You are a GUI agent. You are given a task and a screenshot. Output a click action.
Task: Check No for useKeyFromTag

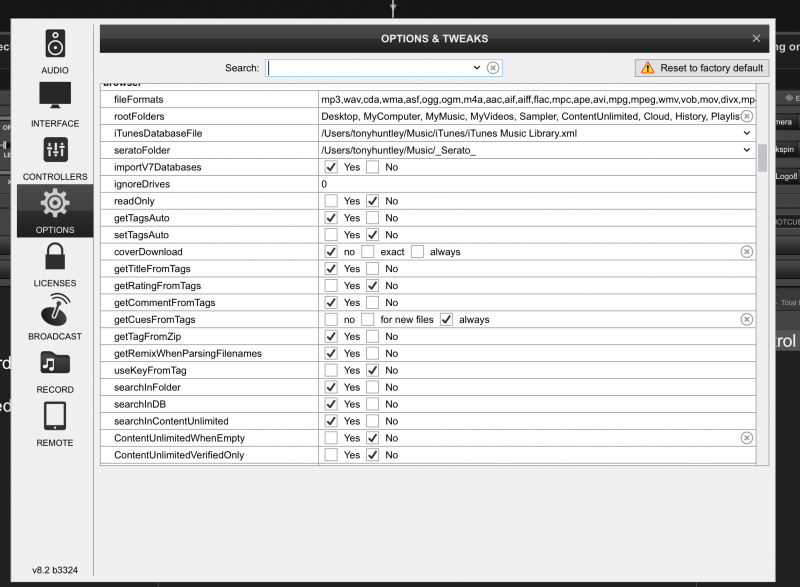click(372, 370)
